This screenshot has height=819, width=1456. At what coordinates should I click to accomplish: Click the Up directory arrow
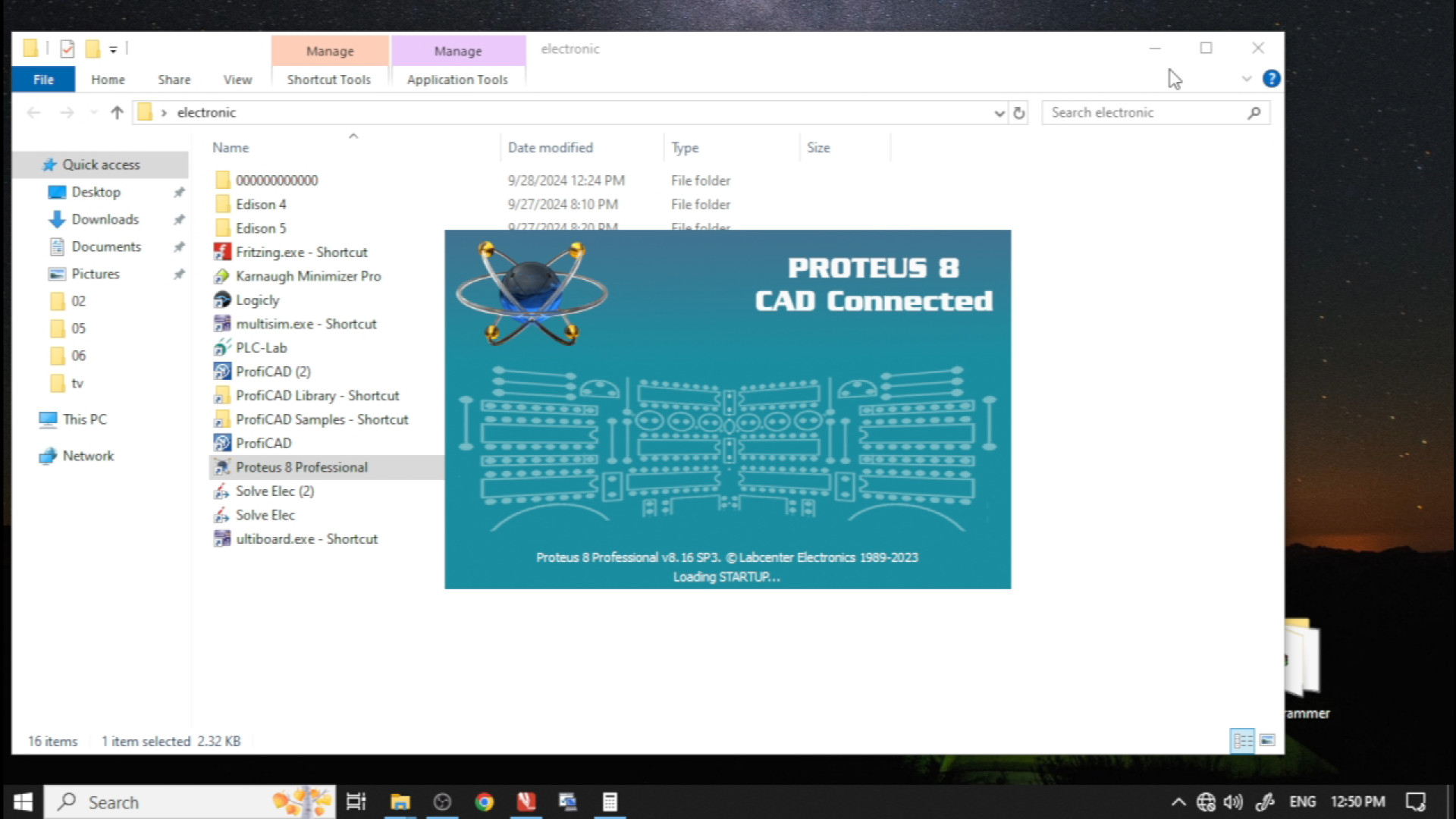117,112
